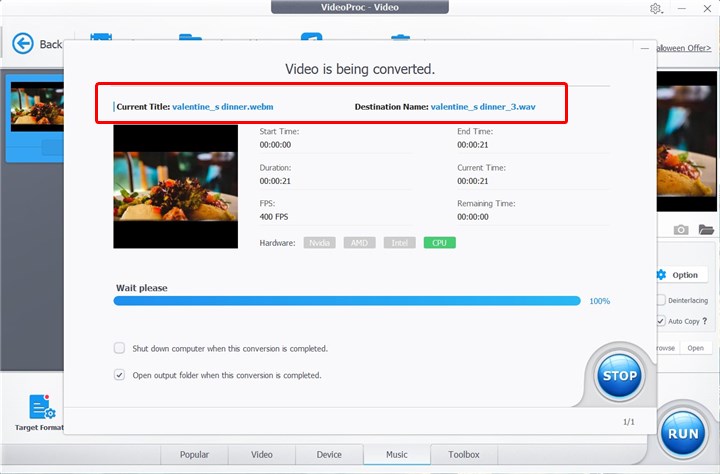This screenshot has width=720, height=474.
Task: Click the right-side preview image
Action: pos(686,141)
